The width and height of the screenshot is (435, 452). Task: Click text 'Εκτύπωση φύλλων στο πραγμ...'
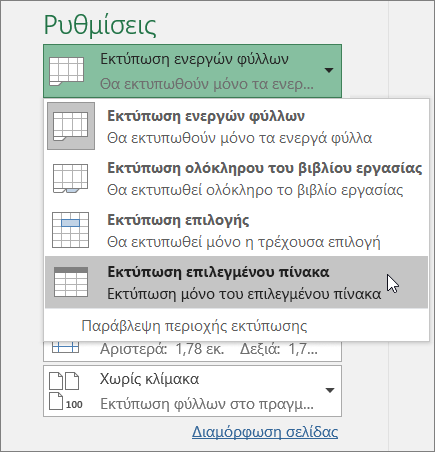207,404
